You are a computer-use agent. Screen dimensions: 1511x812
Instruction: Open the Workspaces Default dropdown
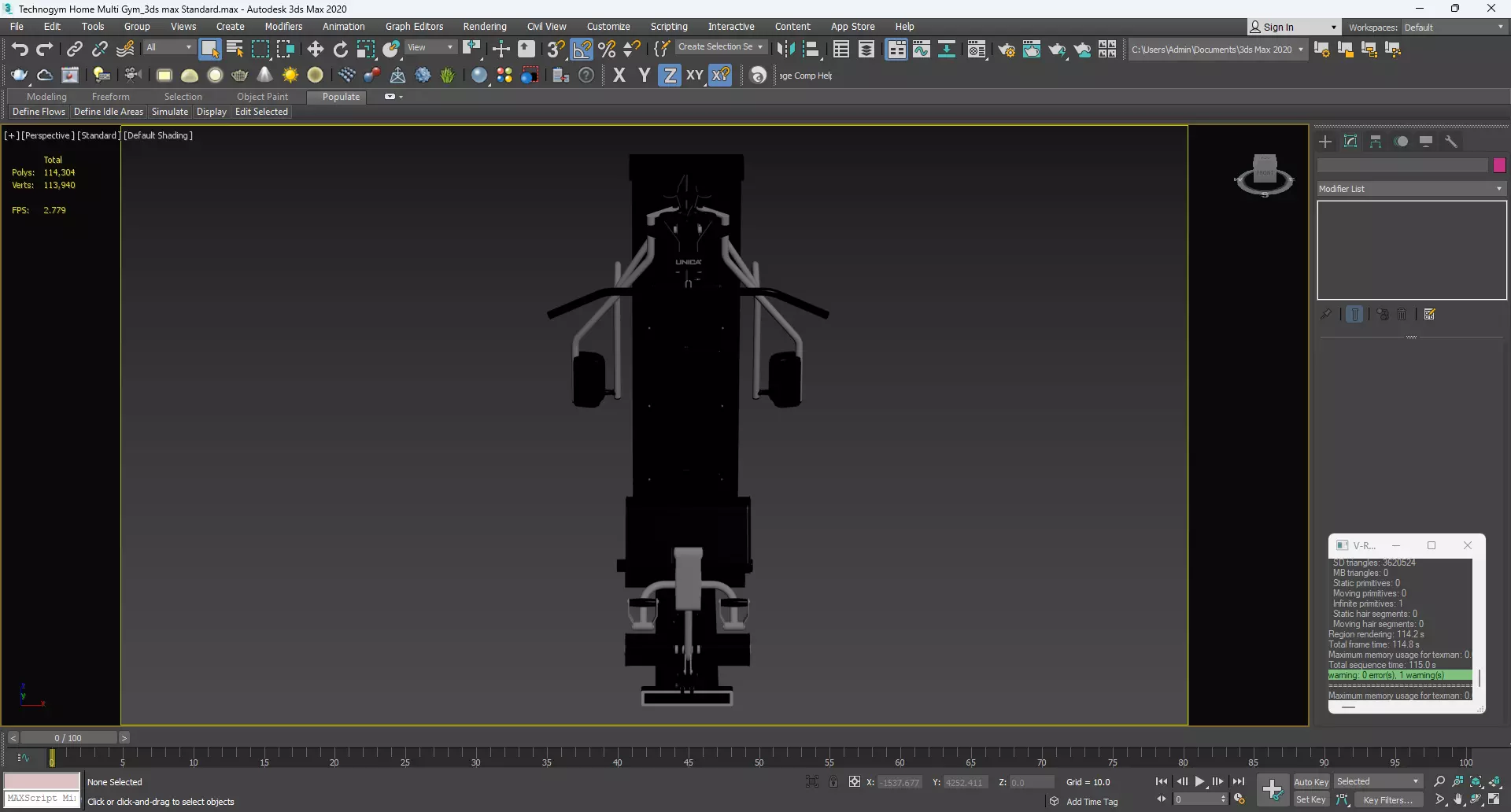[x=1454, y=28]
